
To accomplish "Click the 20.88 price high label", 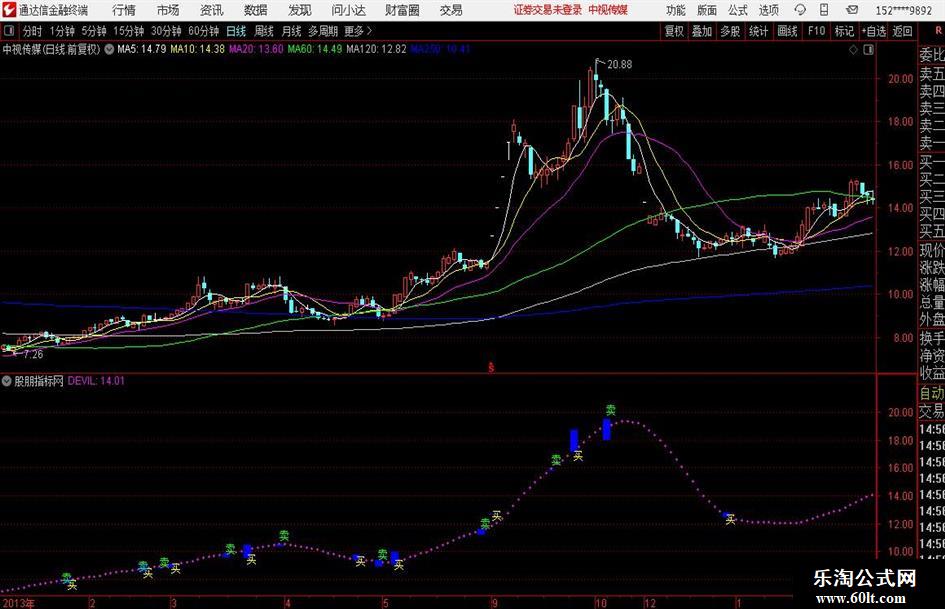I will coord(620,65).
